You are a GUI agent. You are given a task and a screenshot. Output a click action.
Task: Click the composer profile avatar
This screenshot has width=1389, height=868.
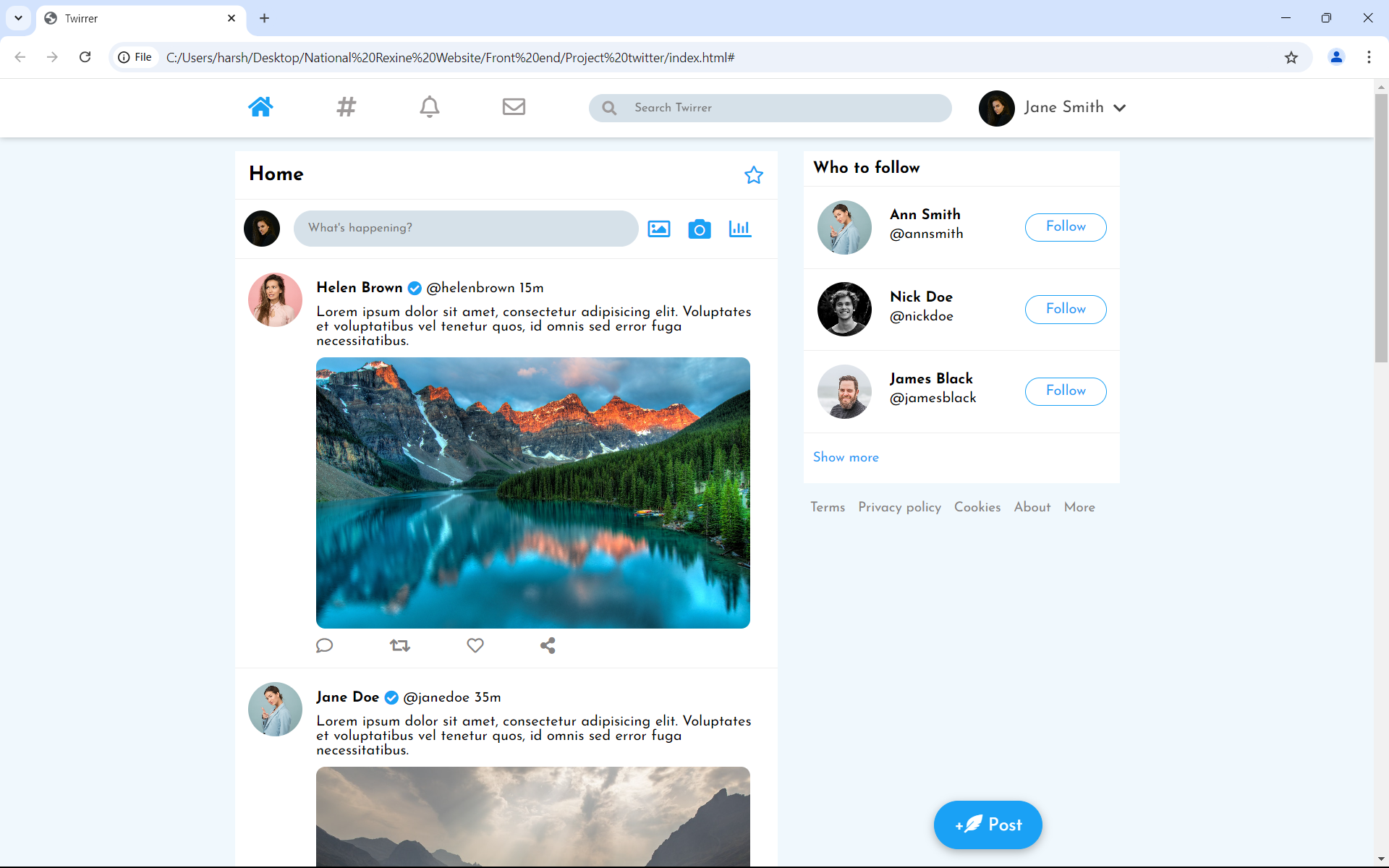point(262,229)
